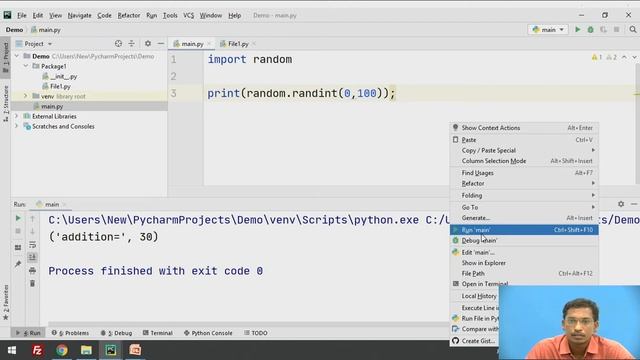Toggle Column Selection Mode in context menu

pos(524,161)
